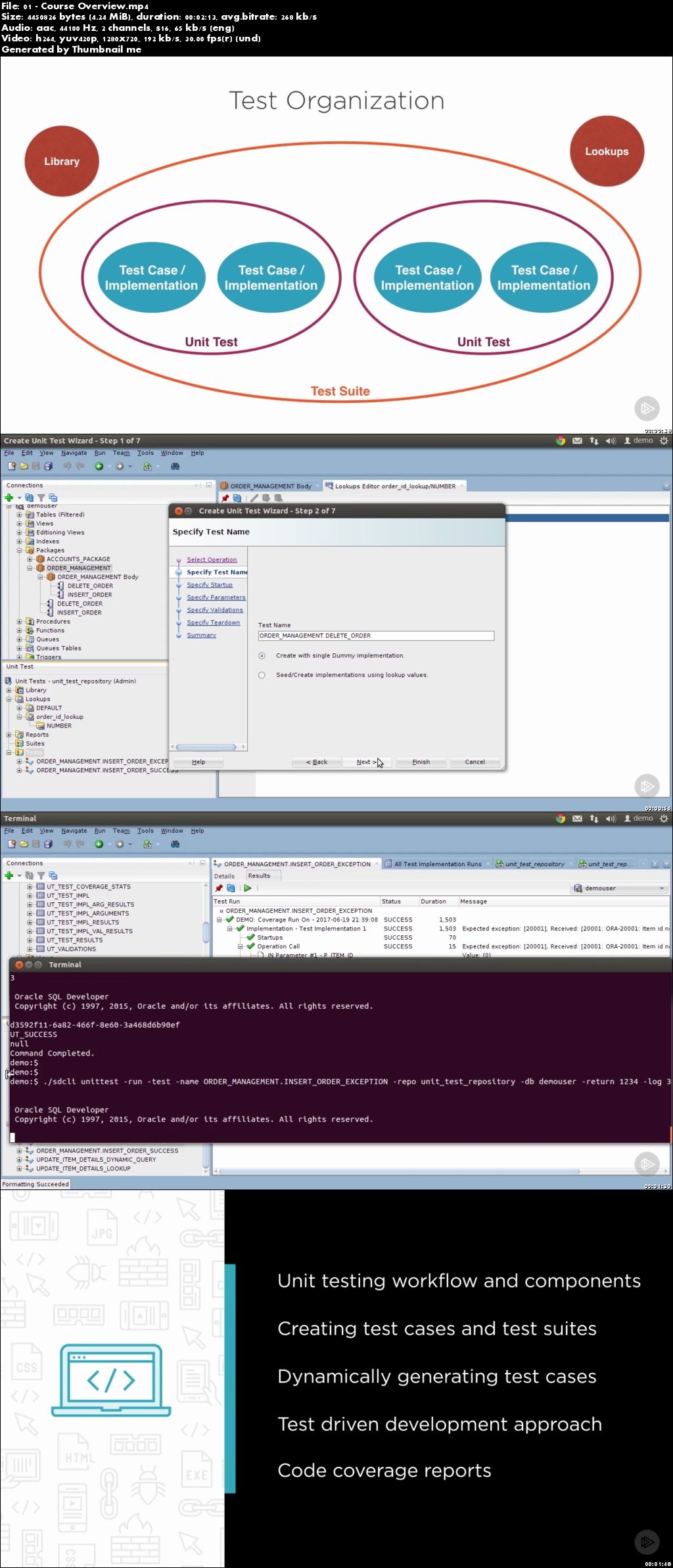Collapse the order_id_lookup node
The height and width of the screenshot is (1568, 673).
(20, 717)
